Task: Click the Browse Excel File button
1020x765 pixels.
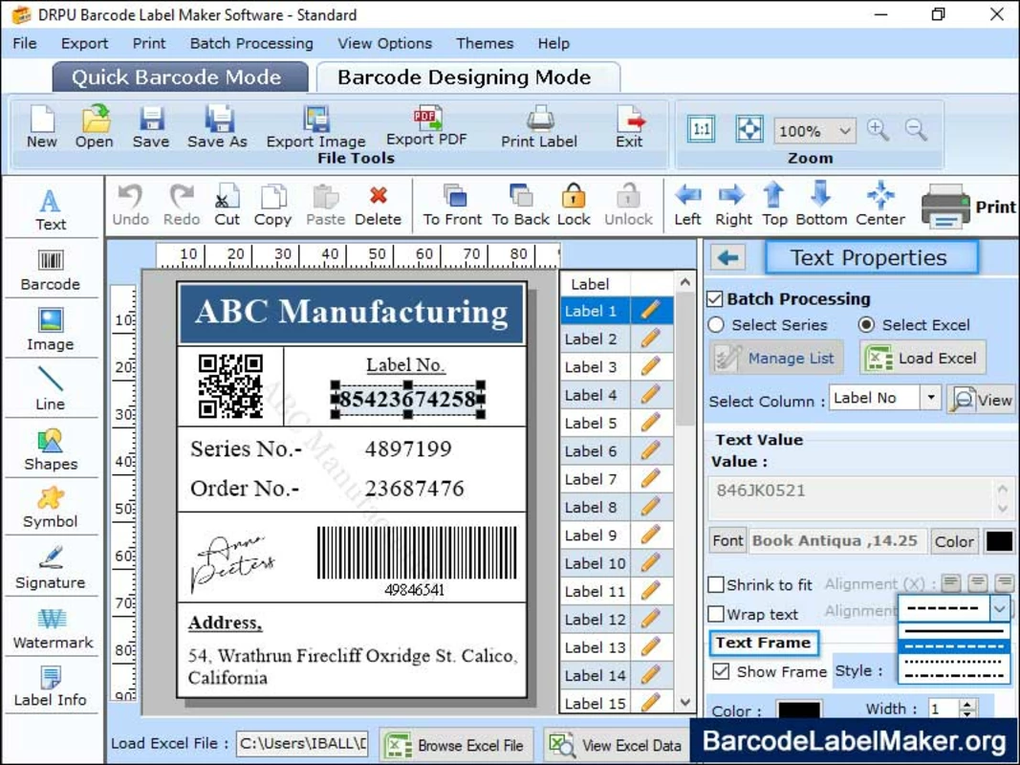Action: [x=455, y=745]
